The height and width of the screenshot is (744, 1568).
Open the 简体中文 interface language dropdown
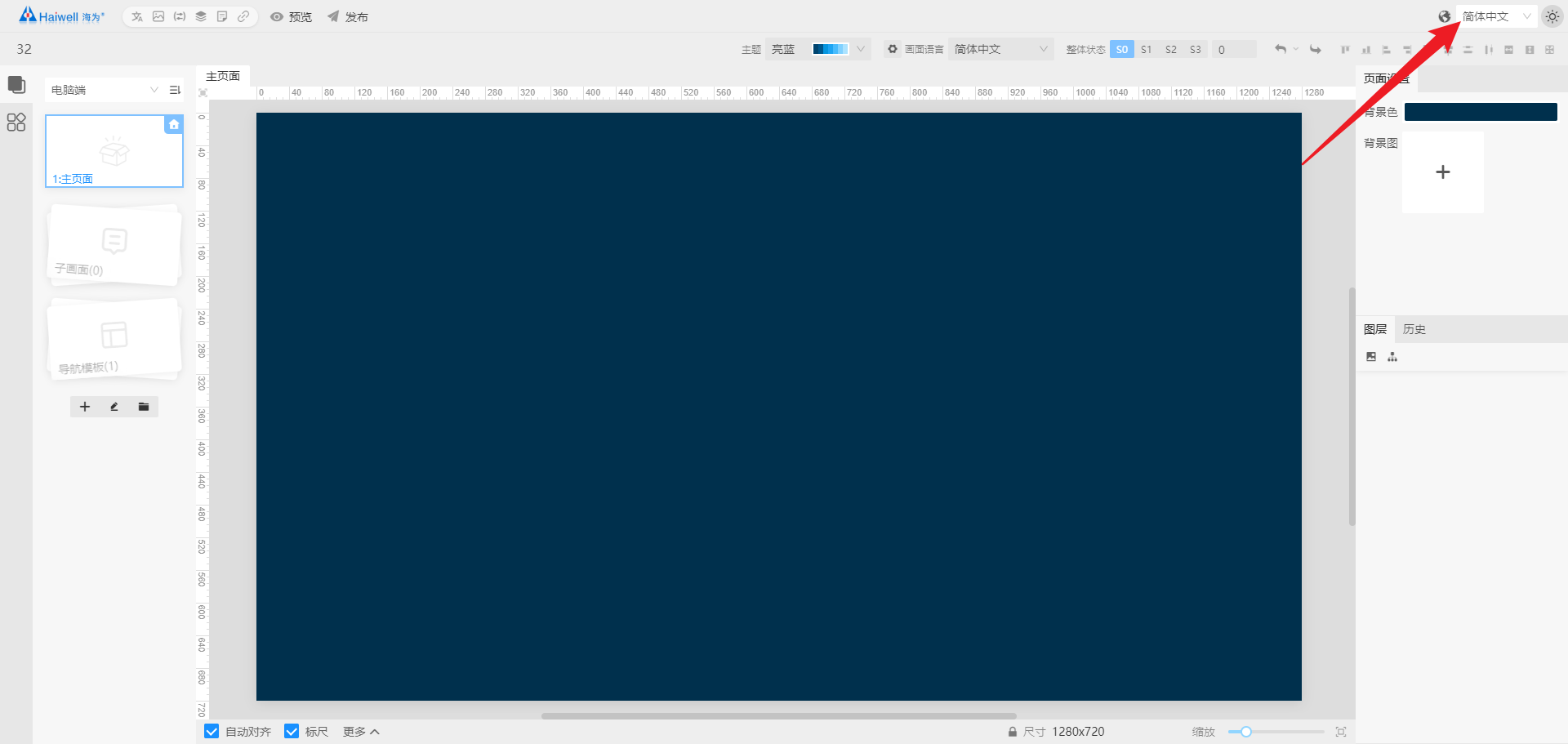pyautogui.click(x=1496, y=16)
